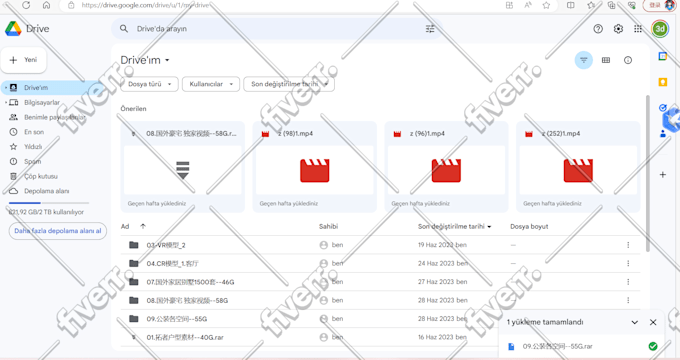The image size is (680, 360).
Task: Bookmark page with star icon
Action: click(x=546, y=5)
